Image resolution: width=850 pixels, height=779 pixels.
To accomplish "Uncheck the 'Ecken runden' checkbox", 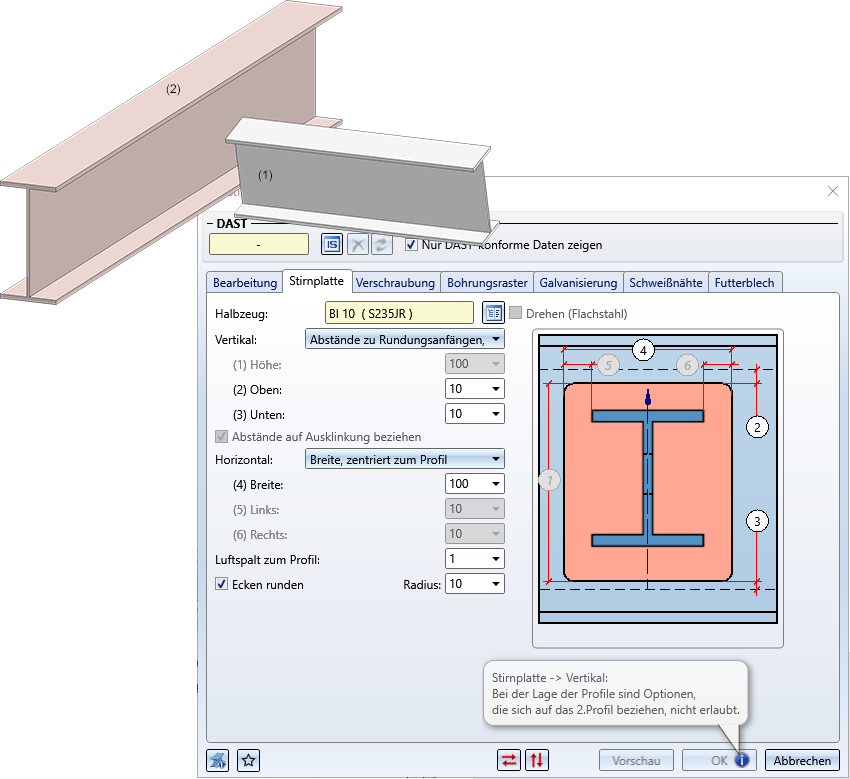I will (222, 584).
